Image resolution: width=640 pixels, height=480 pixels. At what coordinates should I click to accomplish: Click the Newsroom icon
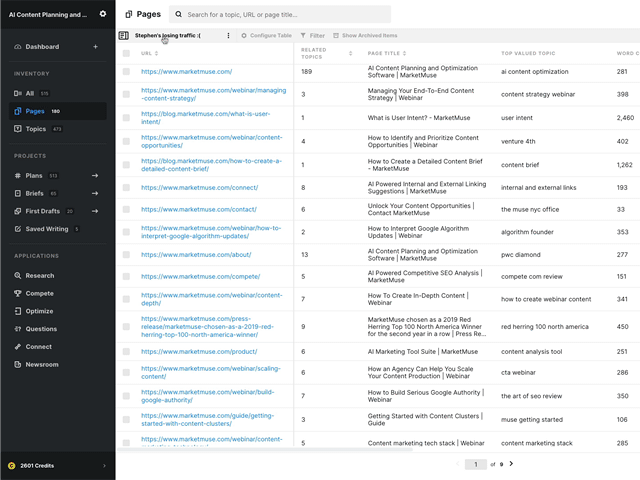18,364
